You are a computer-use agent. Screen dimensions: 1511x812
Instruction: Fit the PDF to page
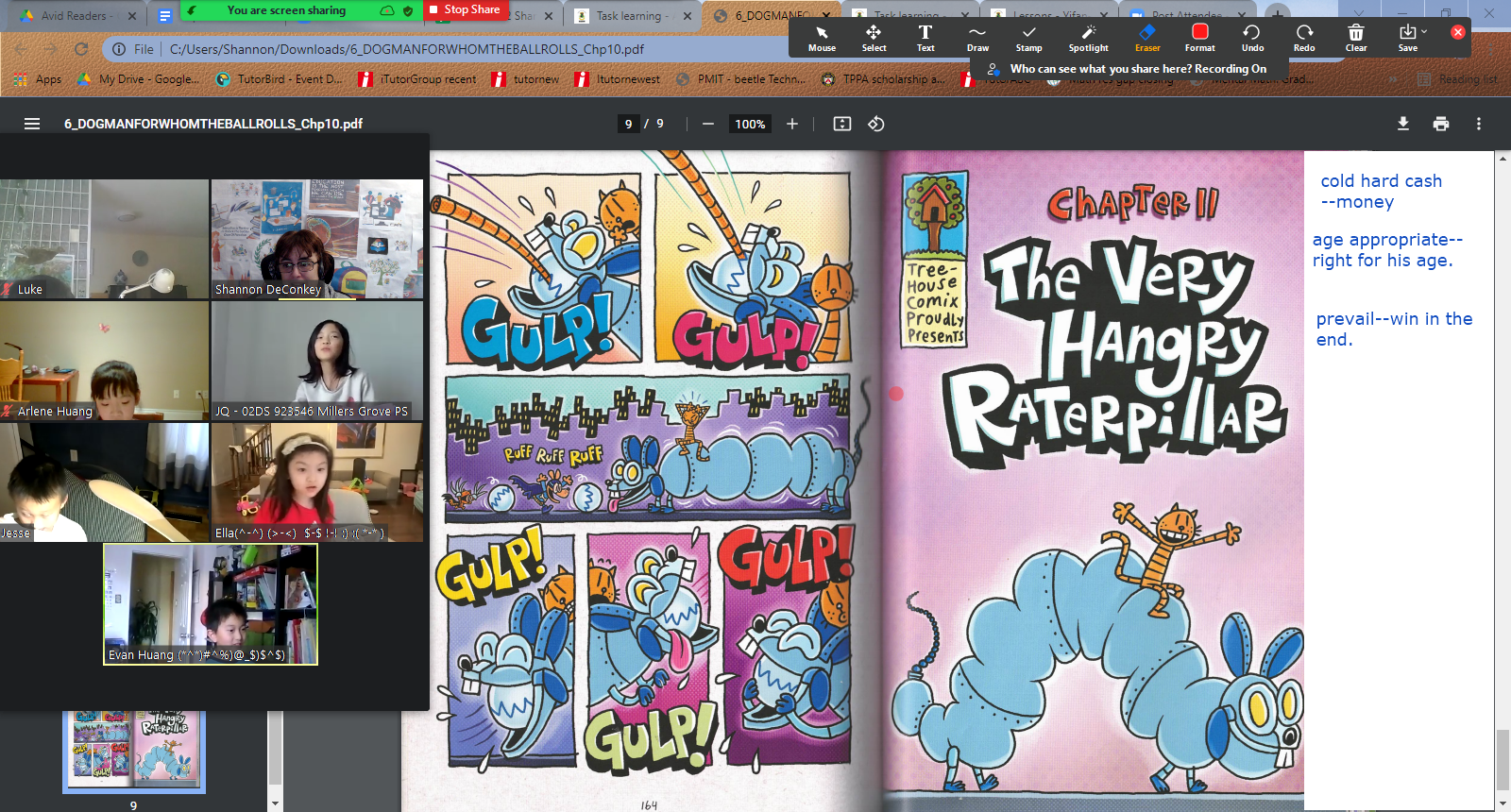842,124
